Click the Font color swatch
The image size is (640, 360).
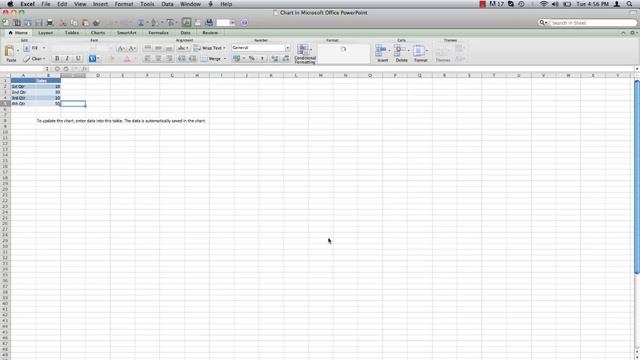point(127,59)
